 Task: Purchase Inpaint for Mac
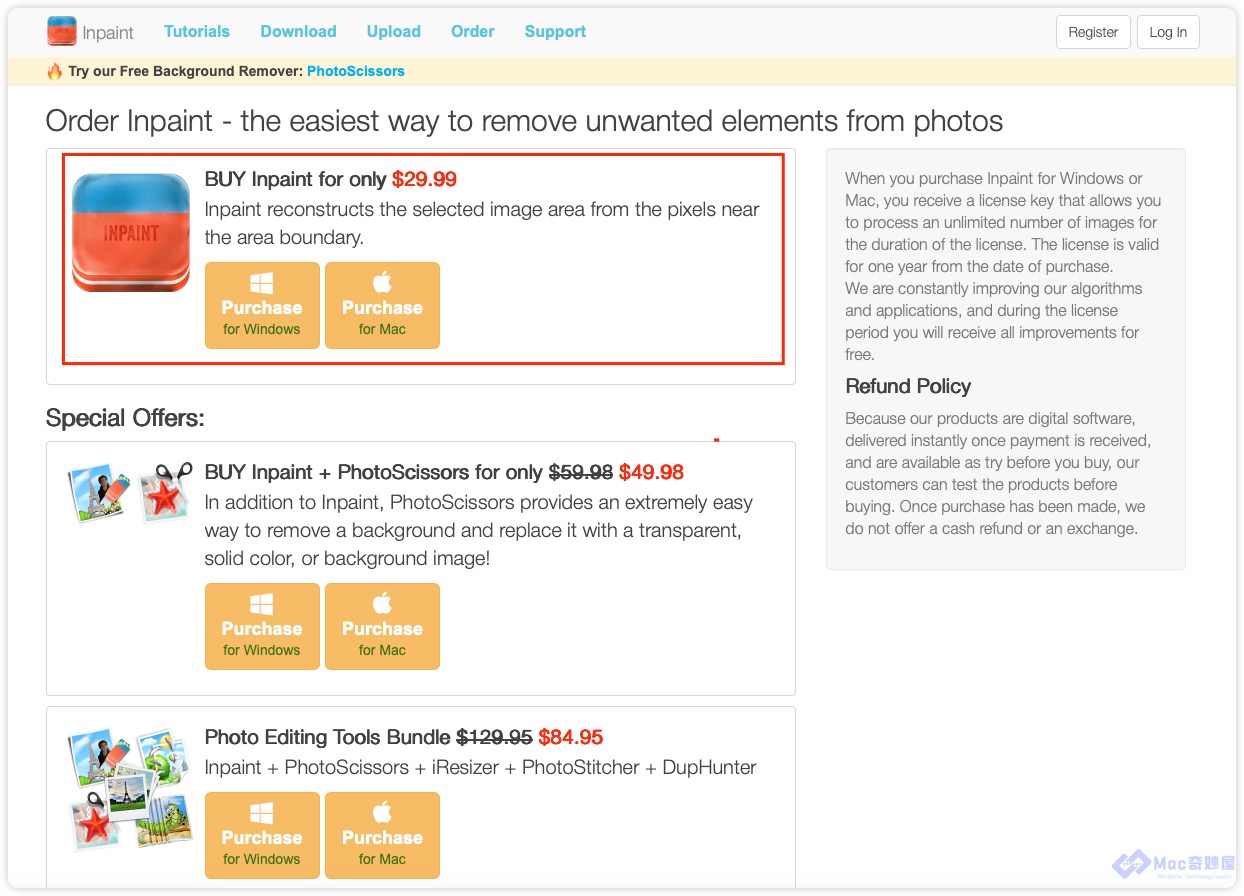point(382,306)
